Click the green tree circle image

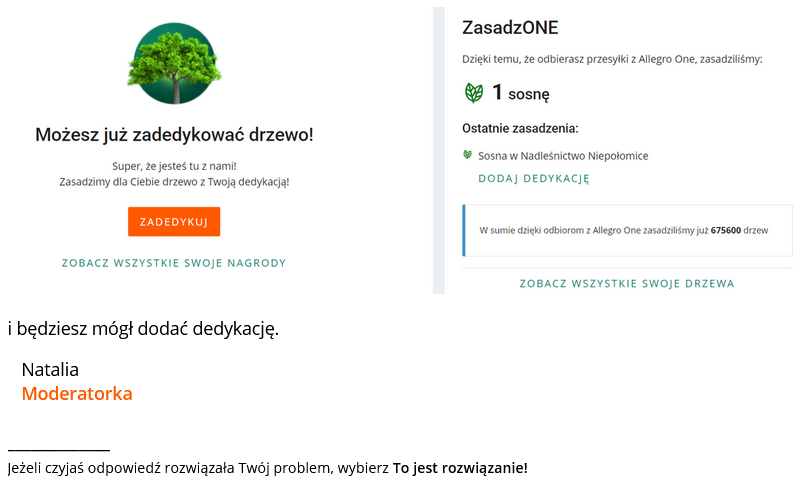(174, 65)
